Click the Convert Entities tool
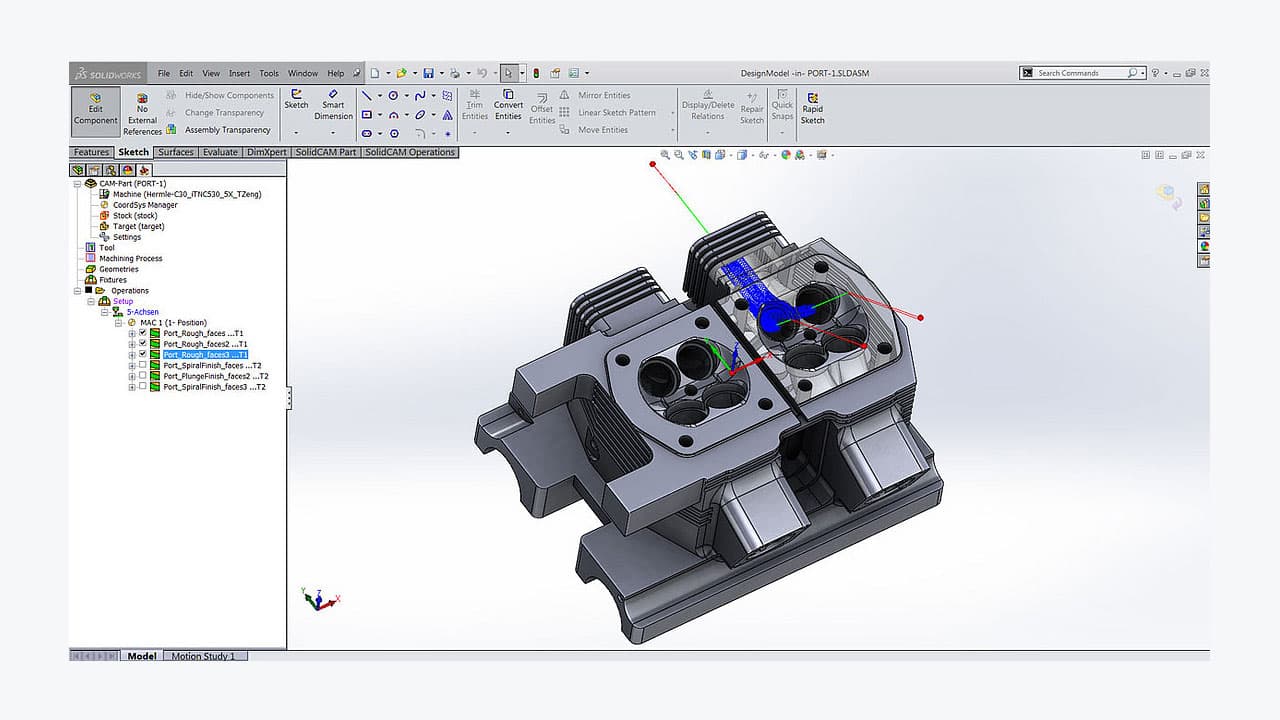1280x720 pixels. coord(508,105)
